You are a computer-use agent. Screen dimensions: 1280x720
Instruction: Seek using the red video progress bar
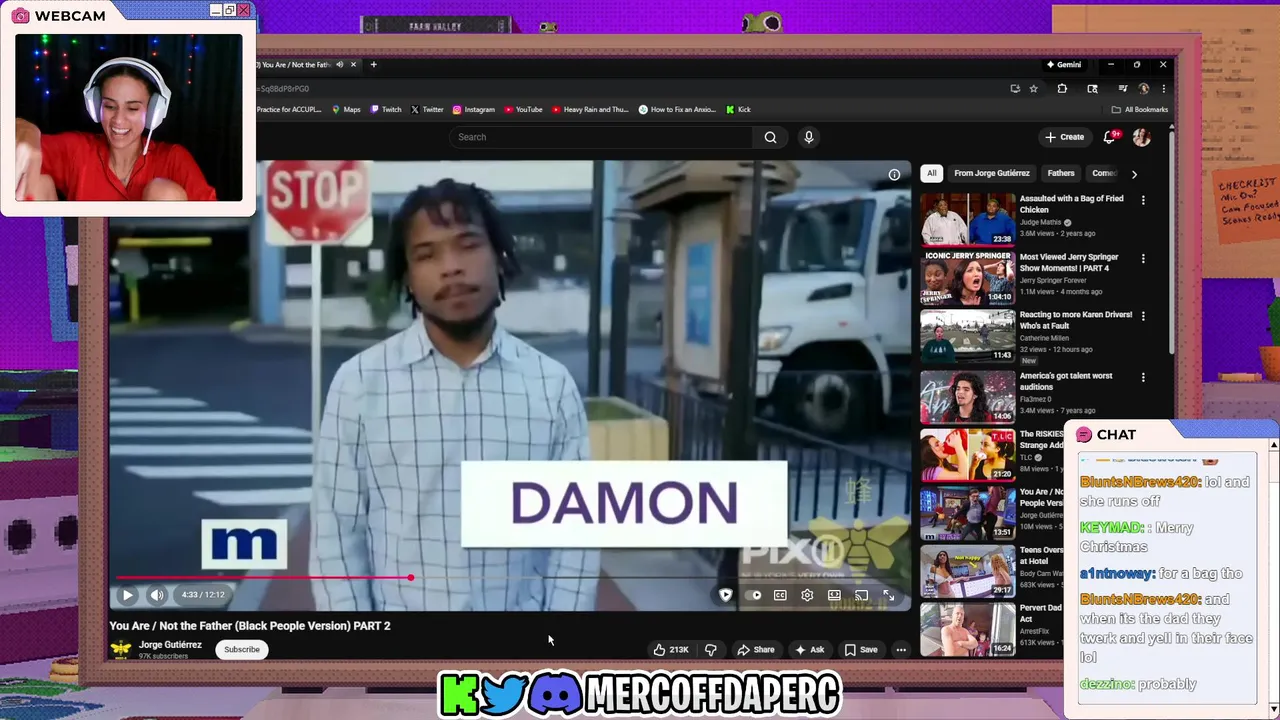click(x=263, y=578)
